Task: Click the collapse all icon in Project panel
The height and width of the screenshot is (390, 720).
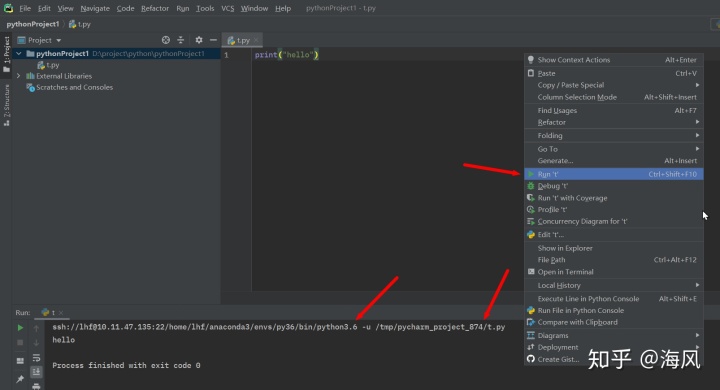Action: coord(180,40)
